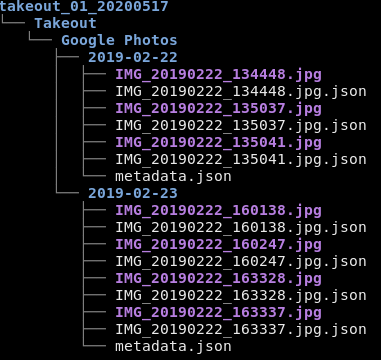Select the takeout_01_20200517 root folder

tap(84, 6)
